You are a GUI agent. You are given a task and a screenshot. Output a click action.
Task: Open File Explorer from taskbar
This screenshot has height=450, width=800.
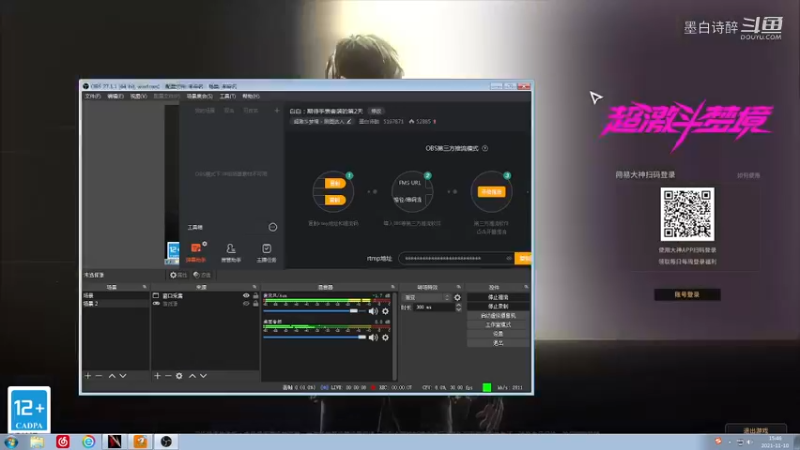pyautogui.click(x=37, y=442)
